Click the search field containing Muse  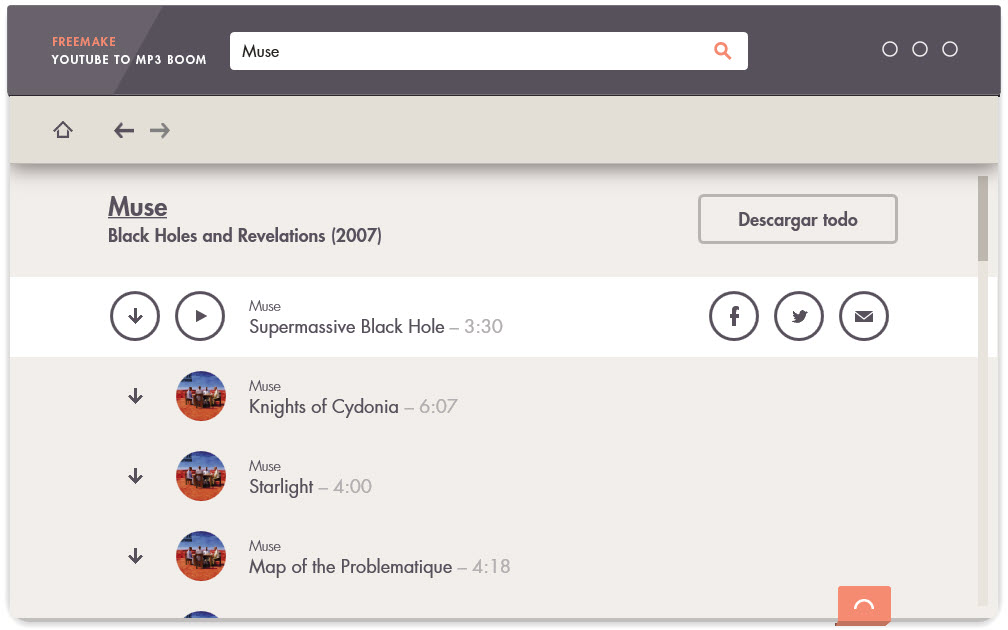[x=489, y=51]
